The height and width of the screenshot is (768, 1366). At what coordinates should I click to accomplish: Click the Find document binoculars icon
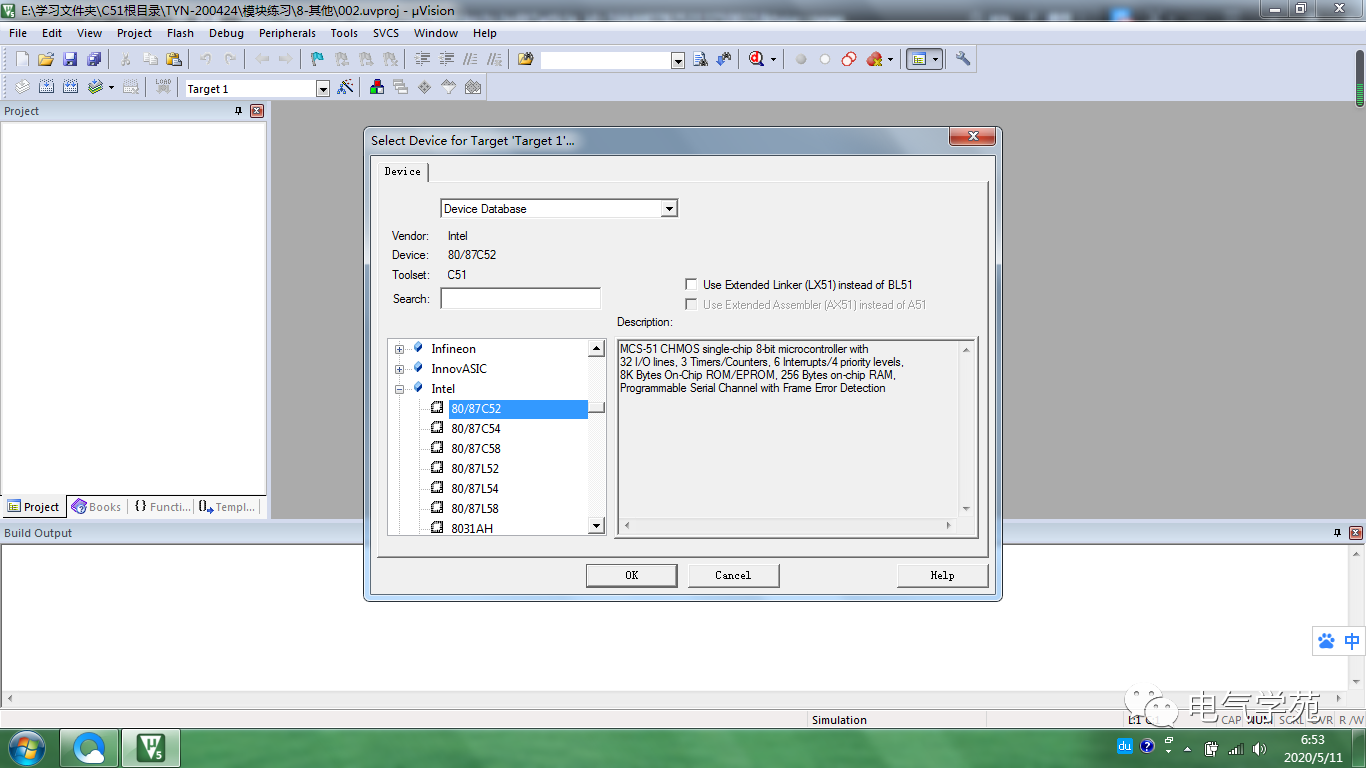[700, 59]
